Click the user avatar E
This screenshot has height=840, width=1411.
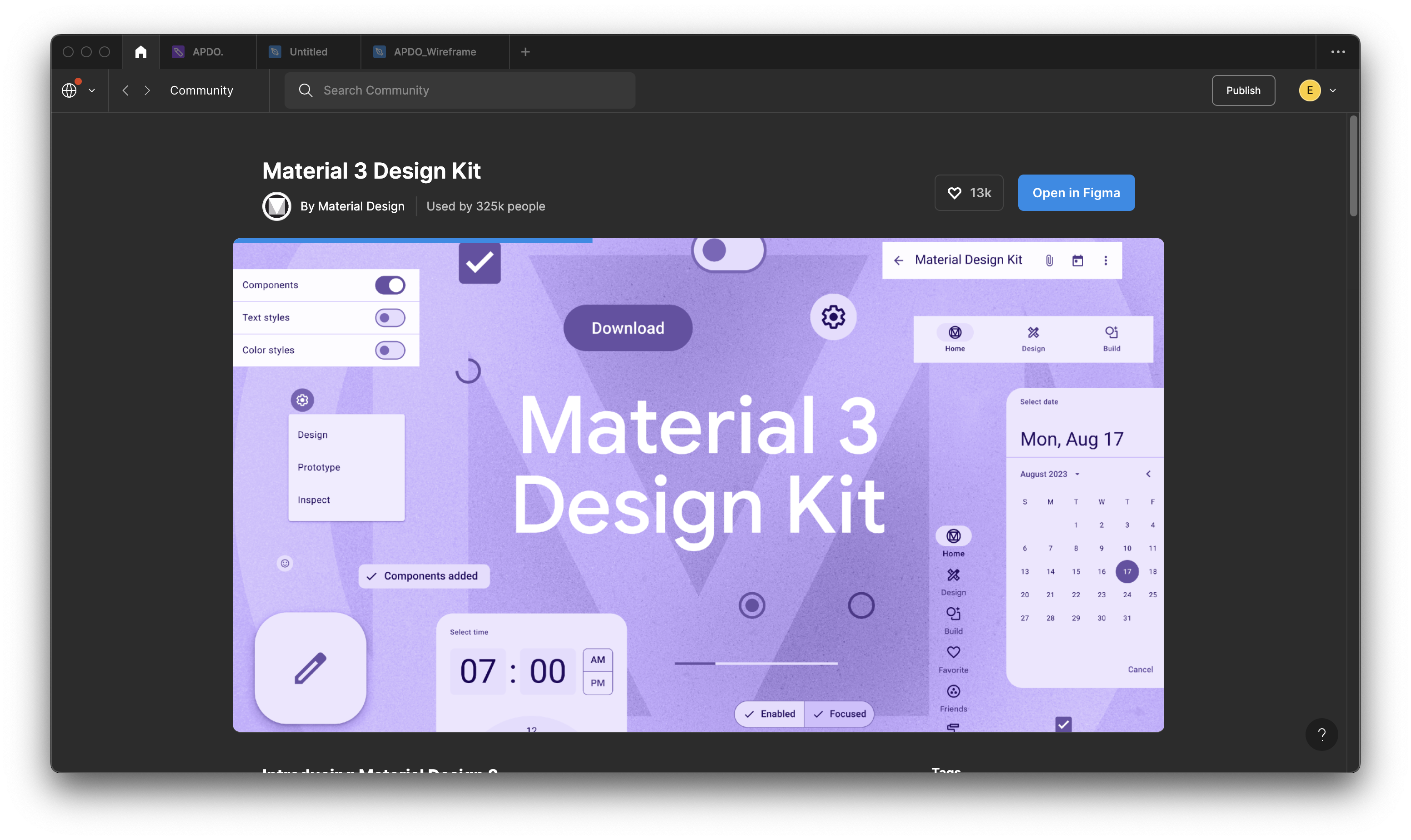coord(1310,90)
